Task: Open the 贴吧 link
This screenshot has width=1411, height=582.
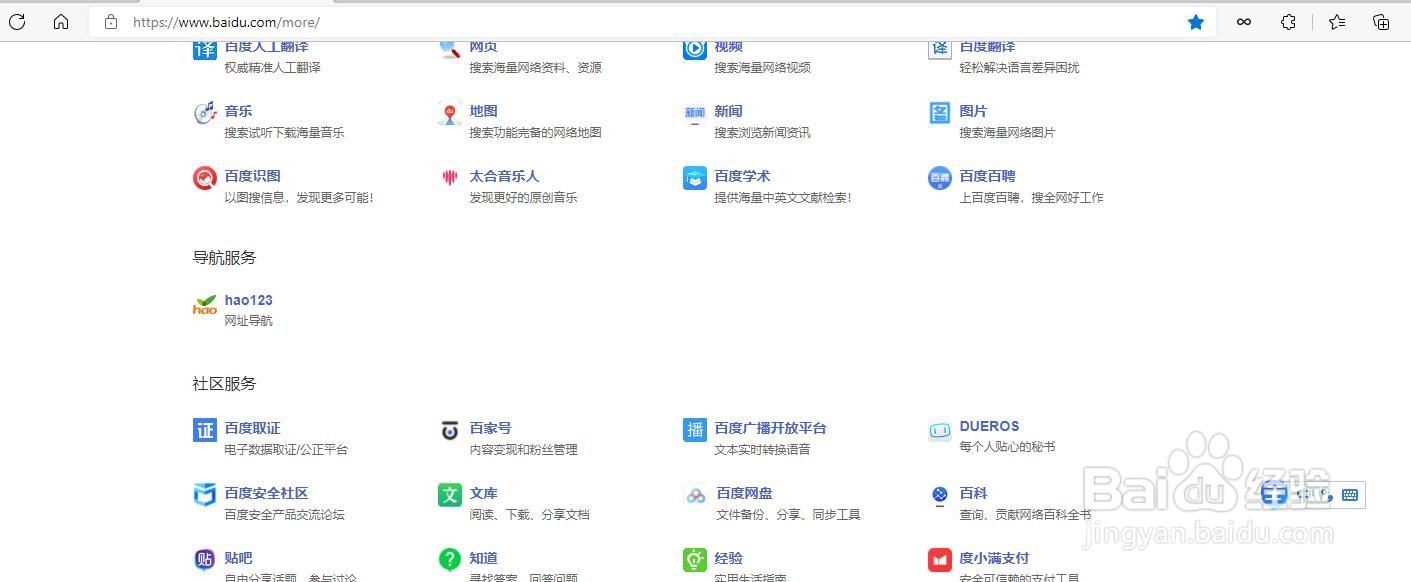Action: point(238,558)
